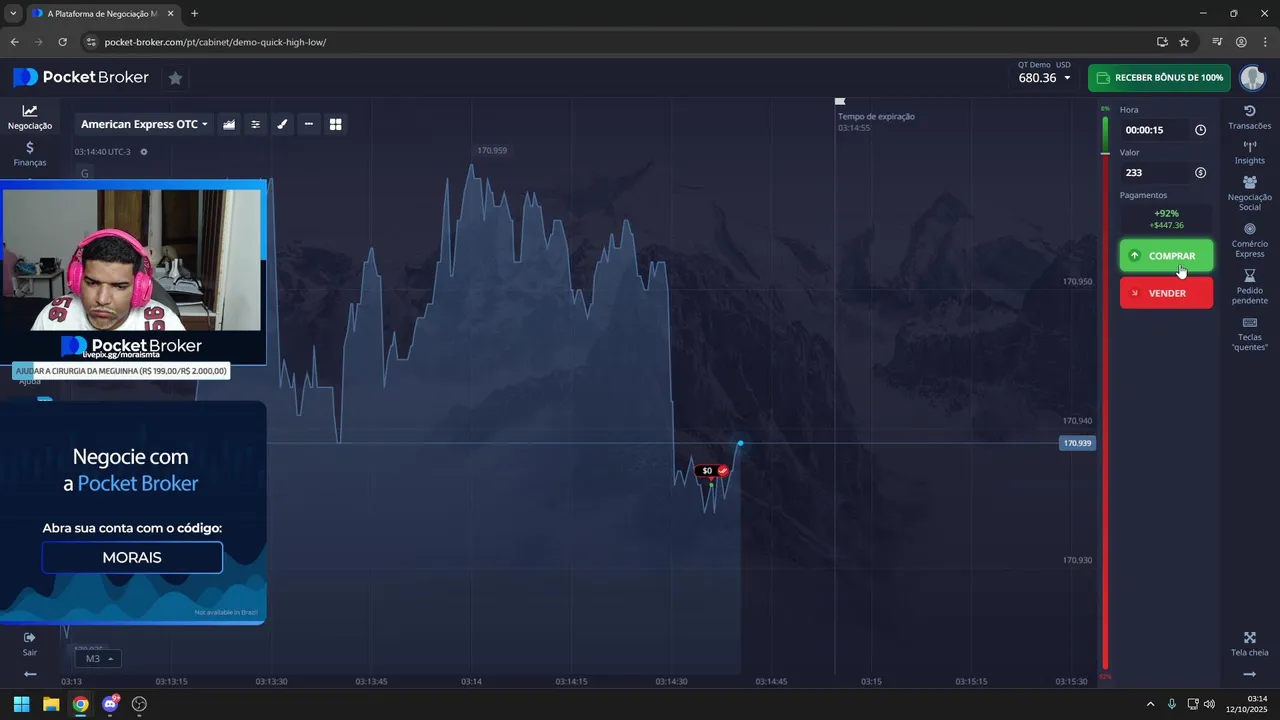The image size is (1280, 720).
Task: Open Chrome three-dot menu
Action: [1265, 42]
